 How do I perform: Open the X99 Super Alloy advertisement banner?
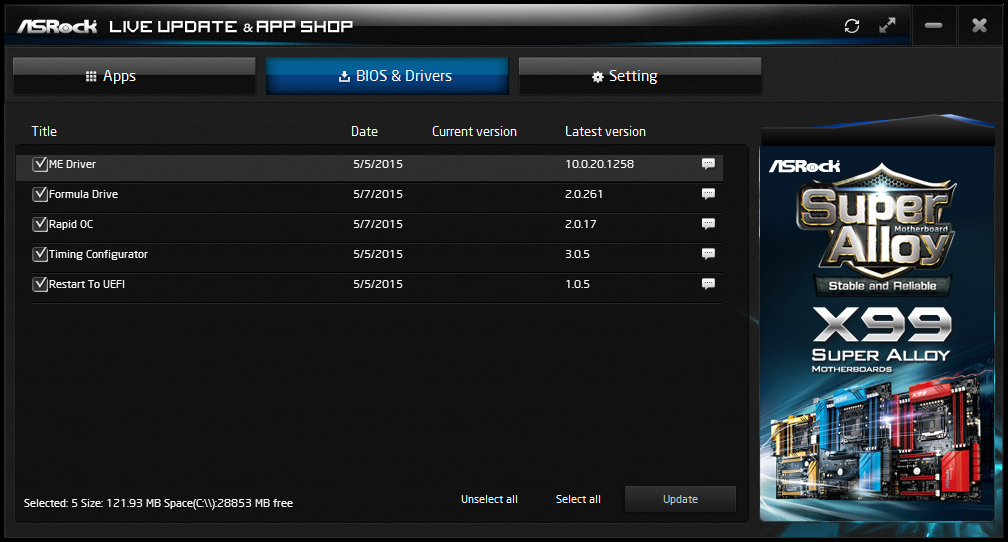tap(877, 333)
